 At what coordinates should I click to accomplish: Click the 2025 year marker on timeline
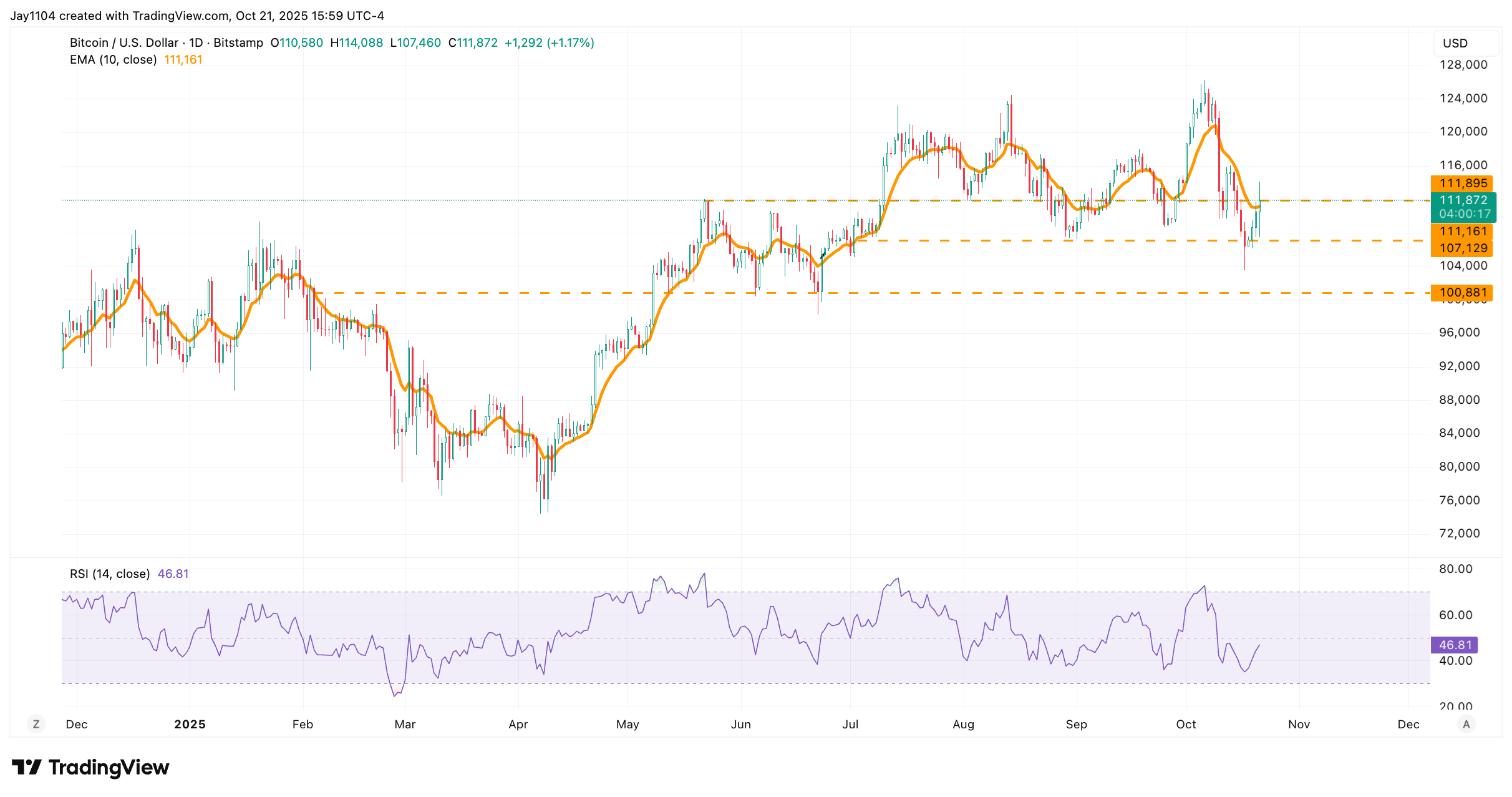click(x=190, y=724)
